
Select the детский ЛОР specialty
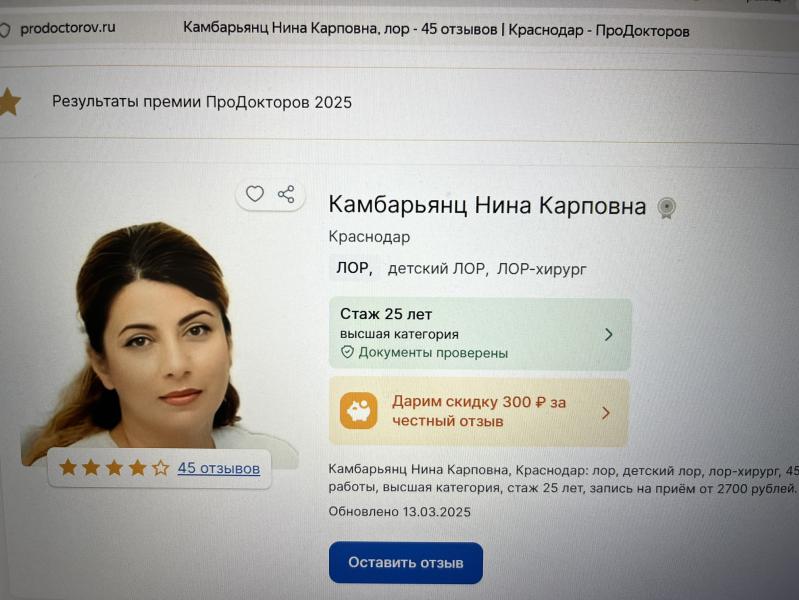coord(438,269)
